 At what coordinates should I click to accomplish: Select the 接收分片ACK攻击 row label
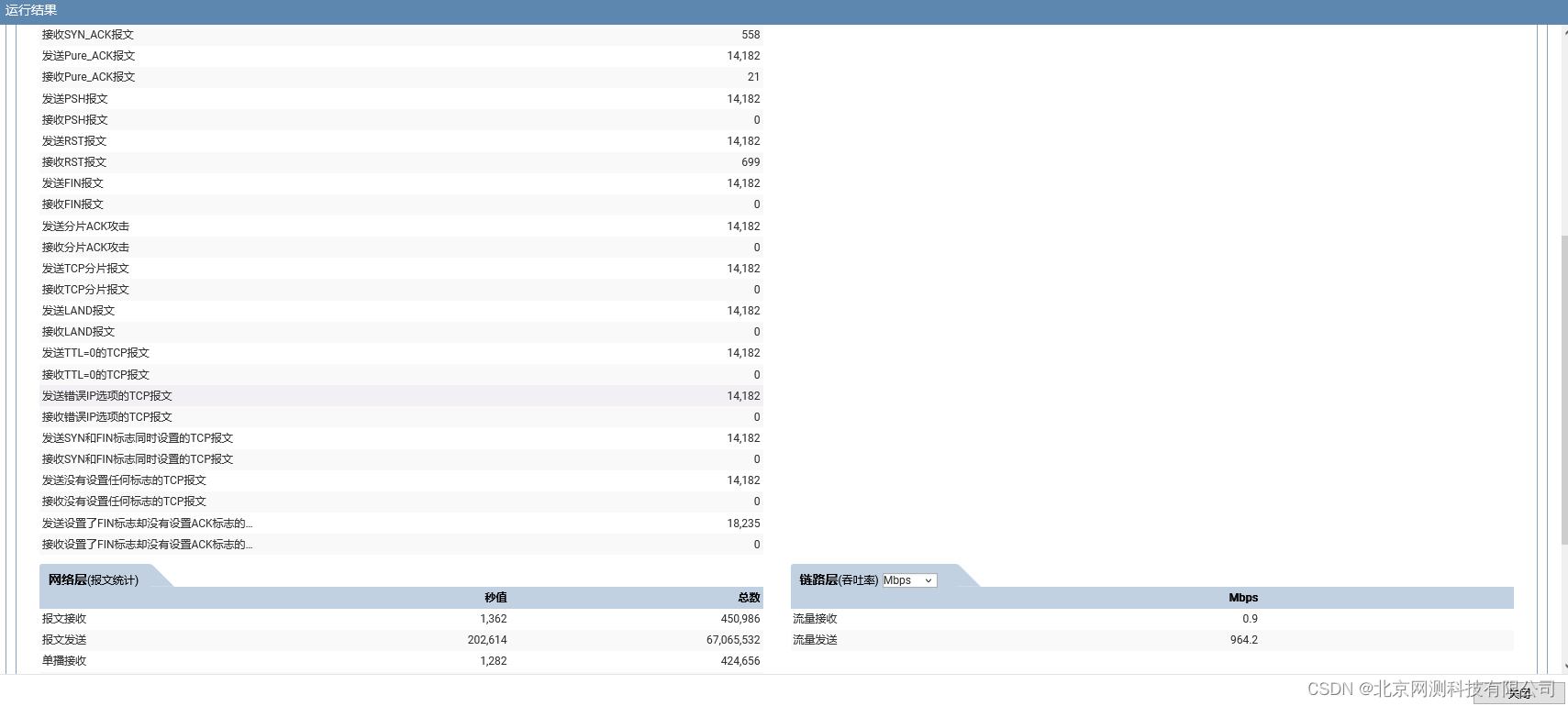tap(85, 248)
